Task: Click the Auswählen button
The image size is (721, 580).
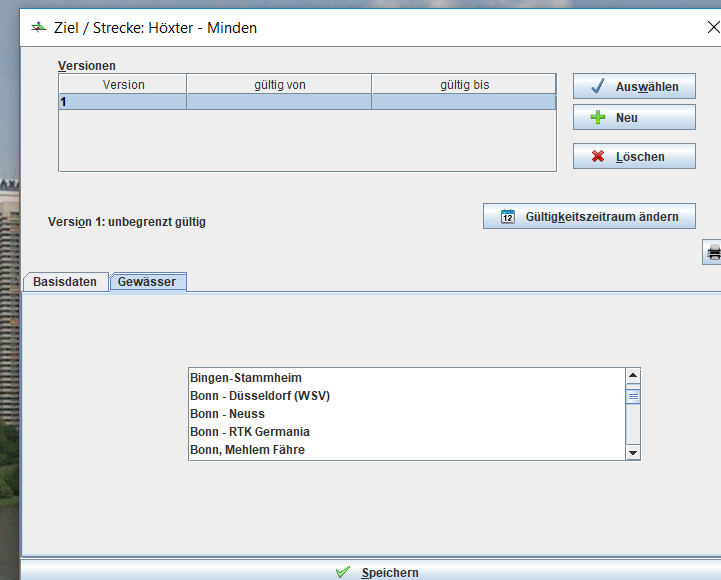Action: tap(634, 87)
